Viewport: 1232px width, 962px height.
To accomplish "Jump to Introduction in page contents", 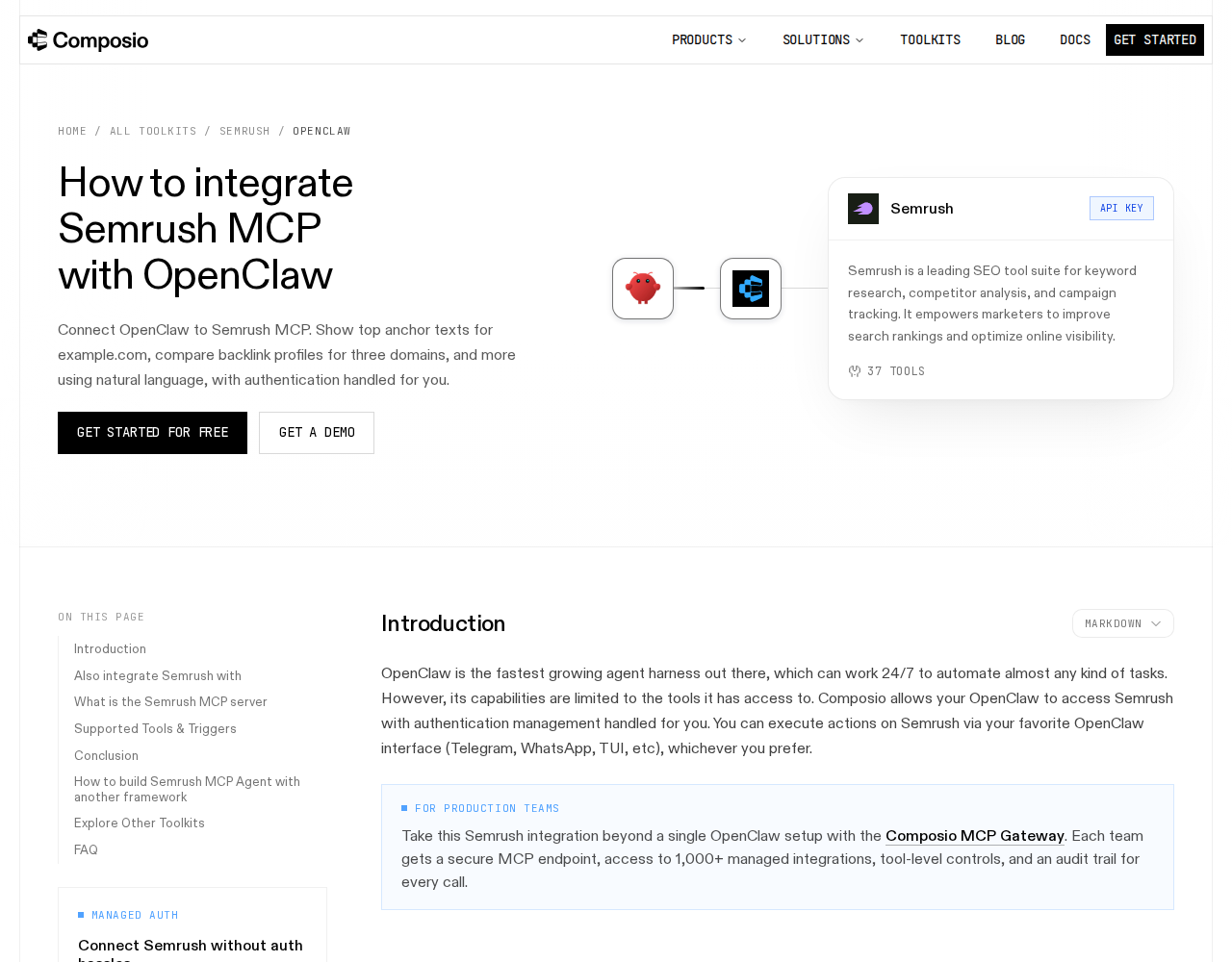I will (110, 649).
